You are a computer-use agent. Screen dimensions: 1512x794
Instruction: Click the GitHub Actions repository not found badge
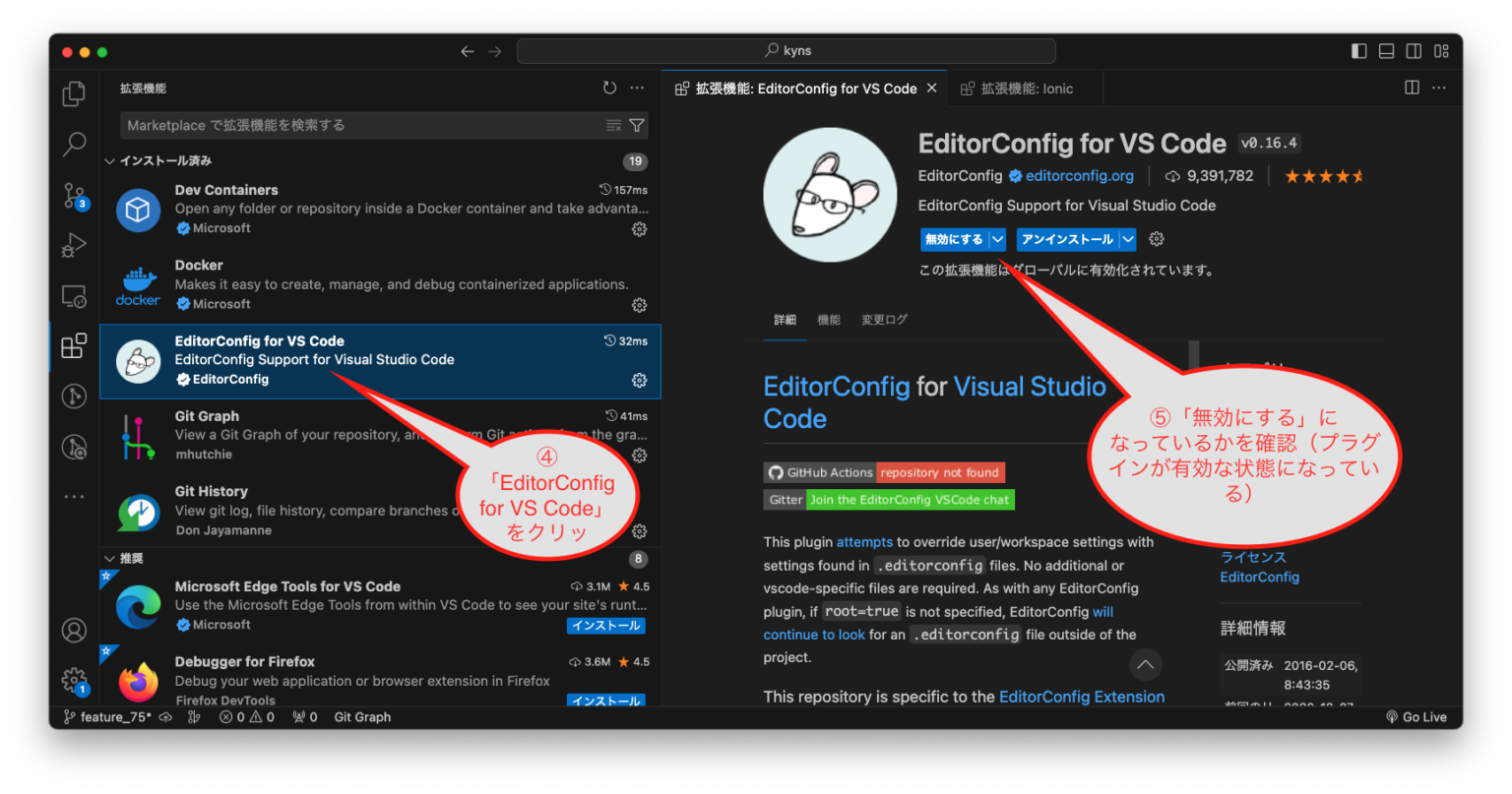pyautogui.click(x=884, y=472)
